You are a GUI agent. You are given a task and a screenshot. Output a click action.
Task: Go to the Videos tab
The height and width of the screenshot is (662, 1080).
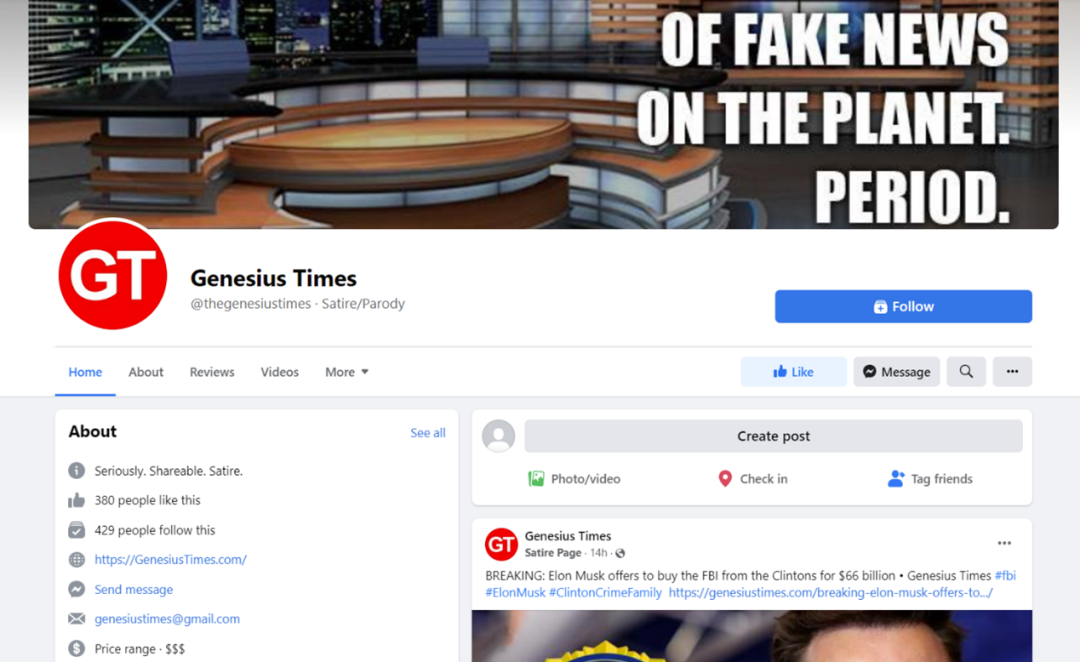point(280,372)
